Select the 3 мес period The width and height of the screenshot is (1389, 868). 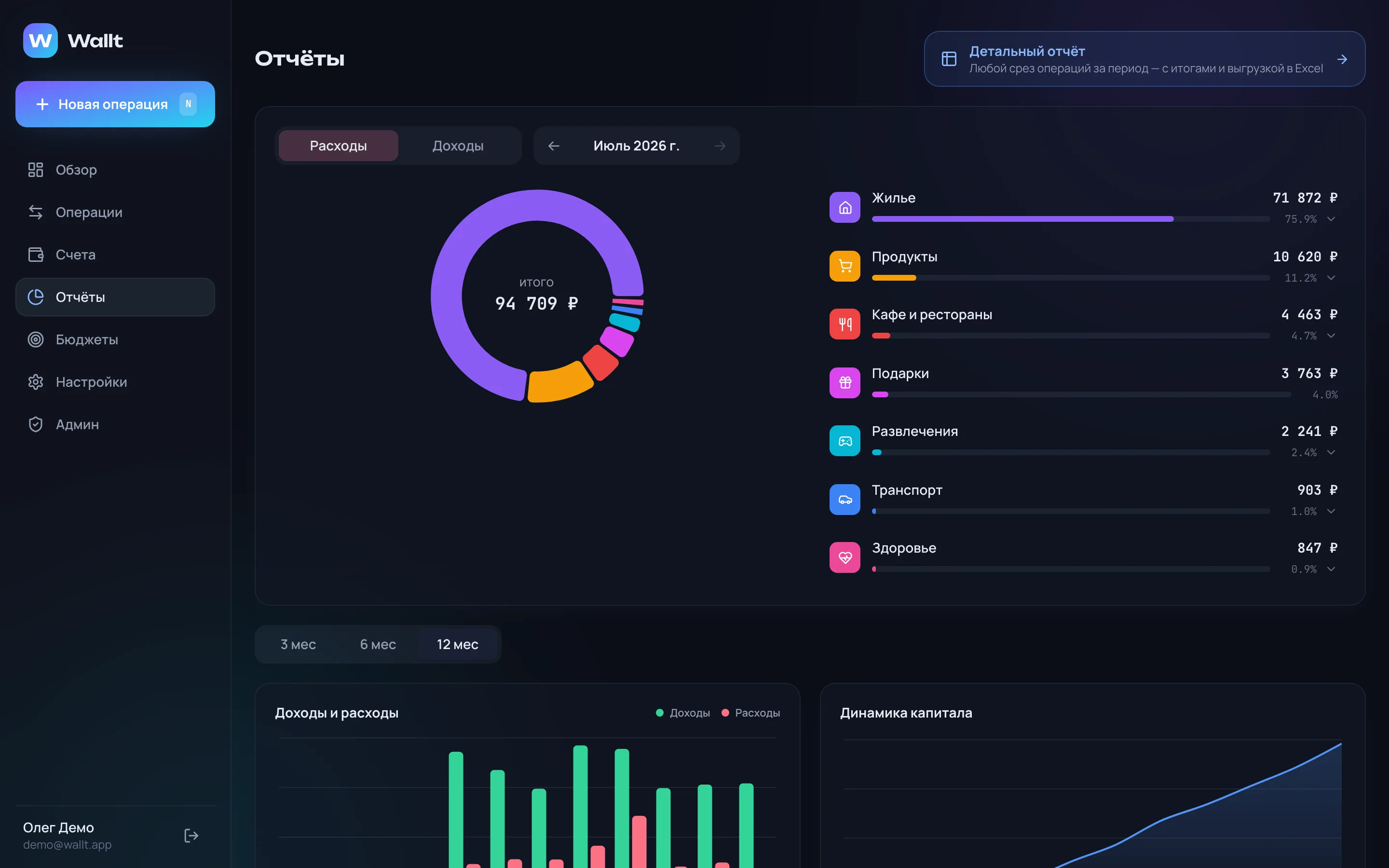[x=299, y=645]
